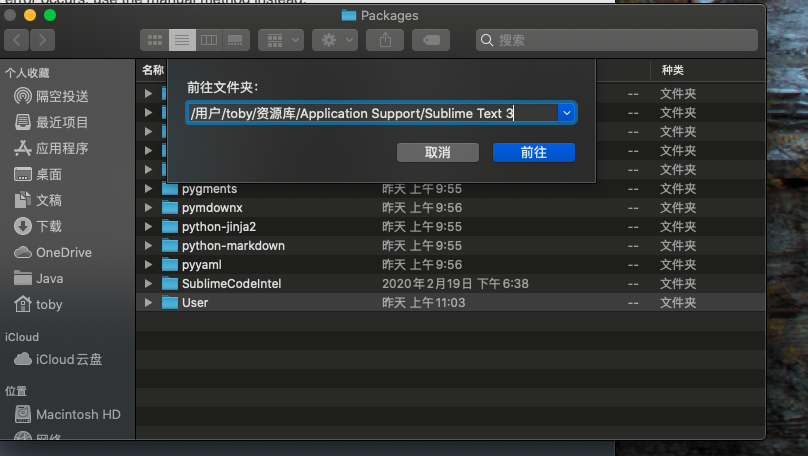Switch to gallery view mode
This screenshot has height=456, width=808.
235,40
